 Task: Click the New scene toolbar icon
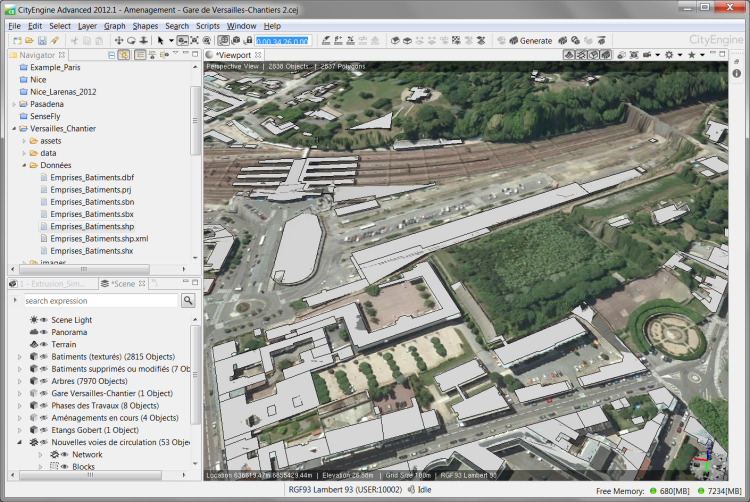tap(17, 41)
